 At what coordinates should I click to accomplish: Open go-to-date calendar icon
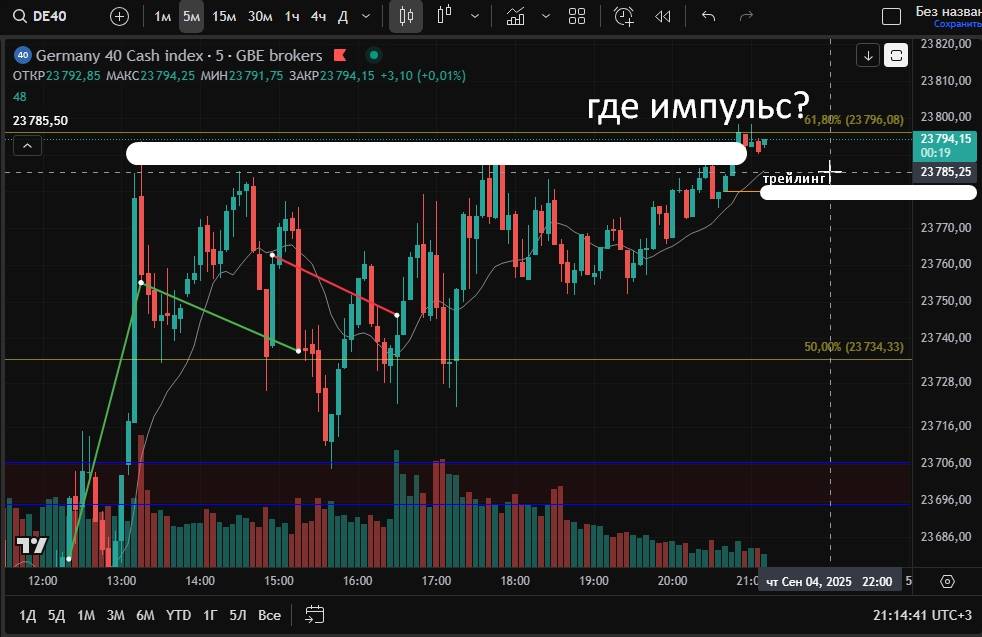(314, 614)
